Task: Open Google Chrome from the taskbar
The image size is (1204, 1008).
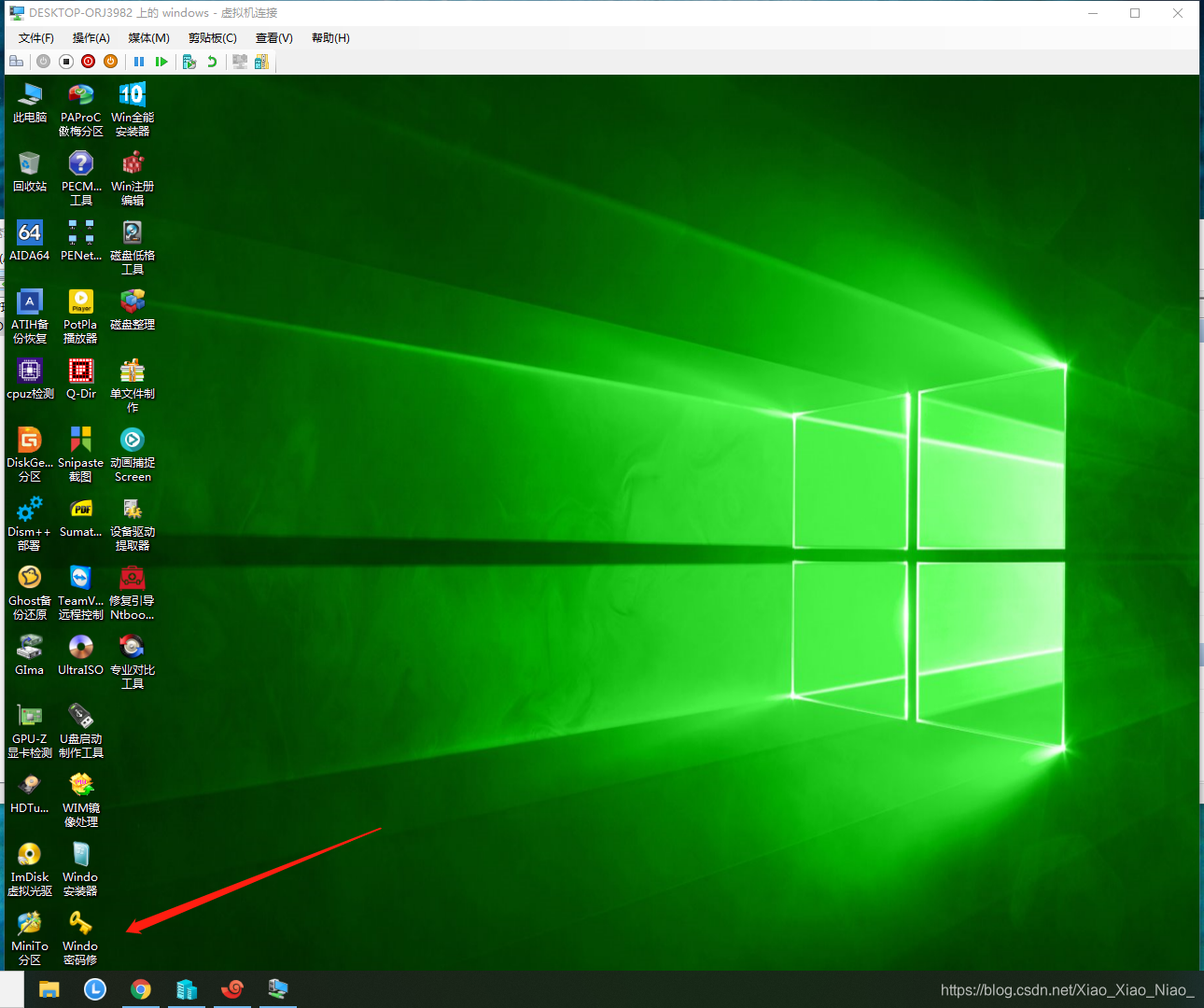Action: pos(141,989)
